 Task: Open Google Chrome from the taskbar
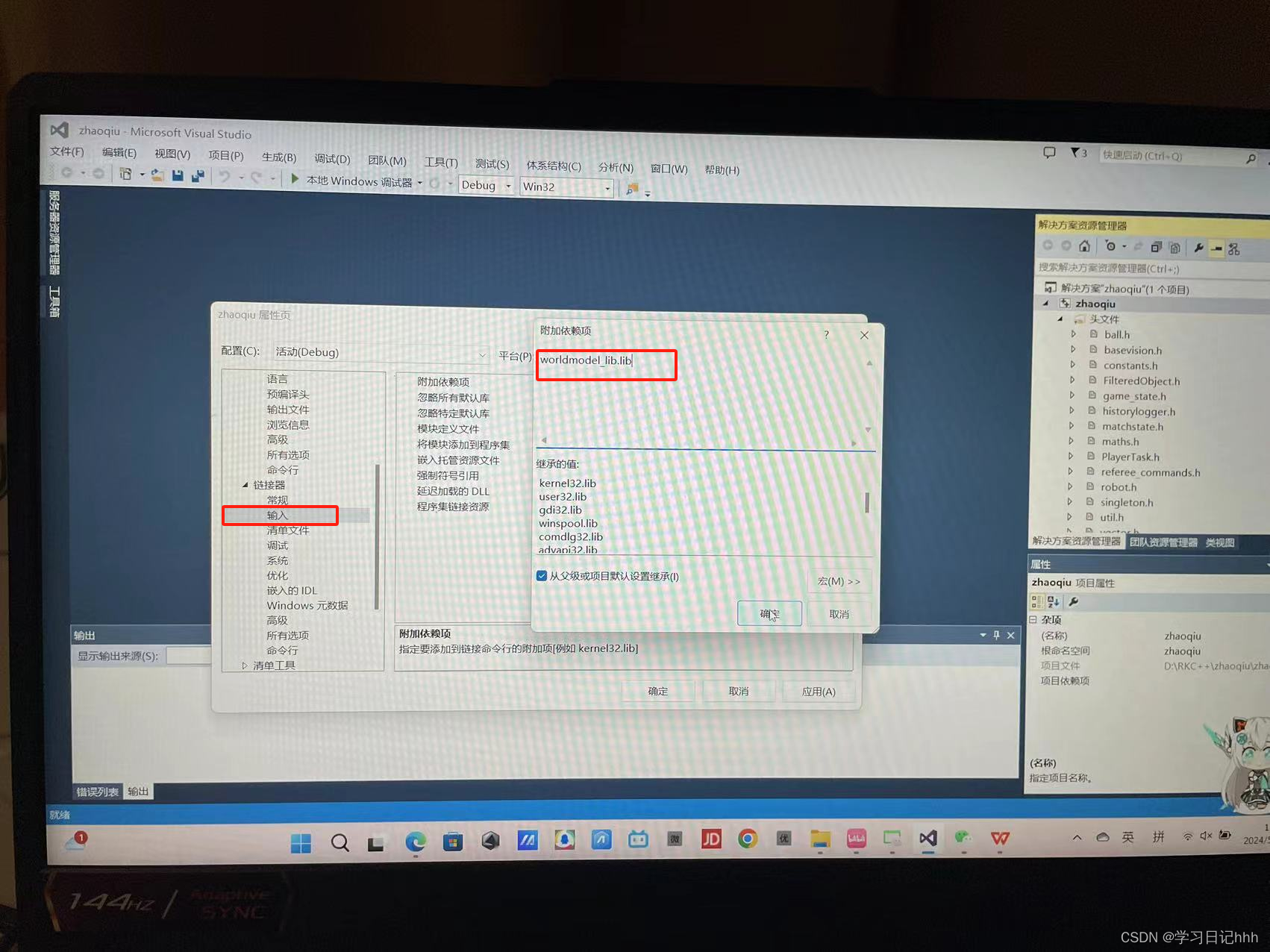(748, 839)
